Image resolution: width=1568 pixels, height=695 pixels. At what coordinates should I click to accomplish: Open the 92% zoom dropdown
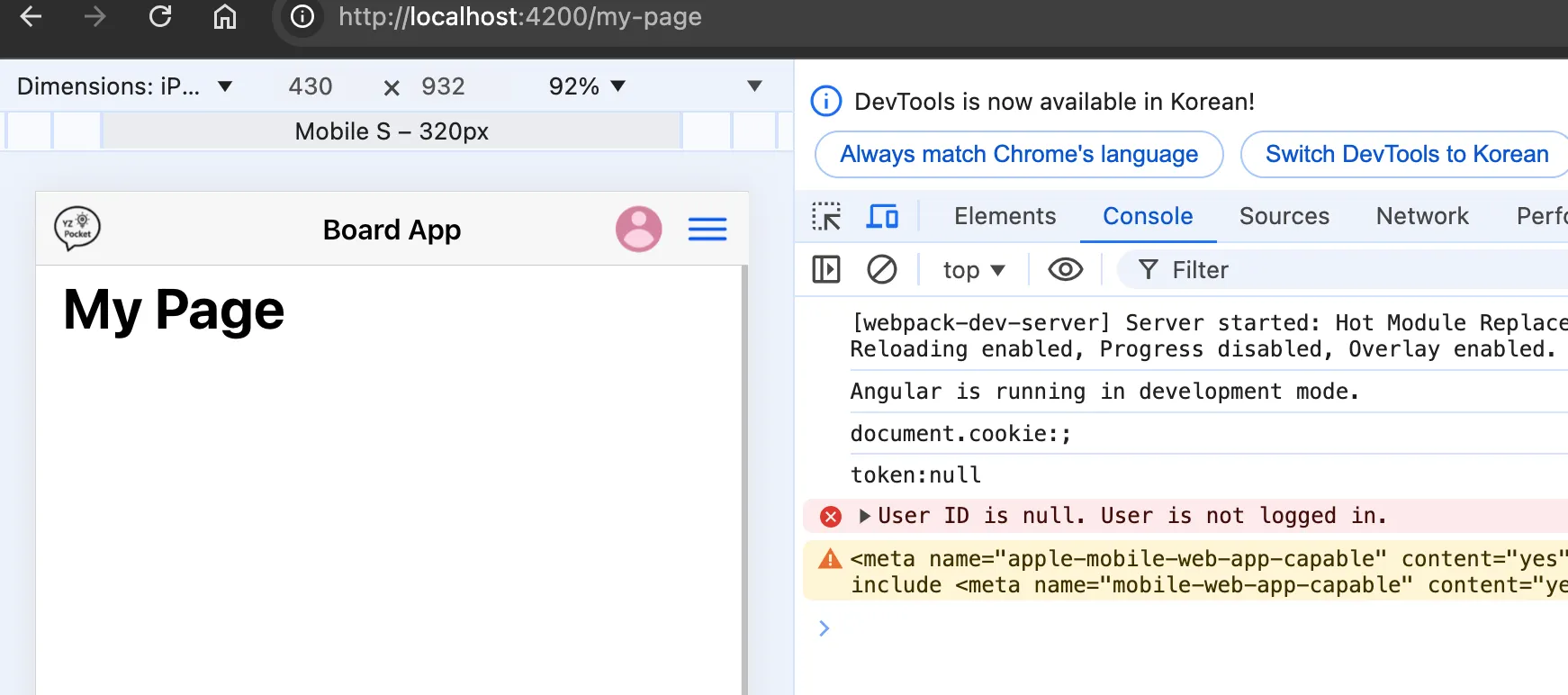click(587, 86)
